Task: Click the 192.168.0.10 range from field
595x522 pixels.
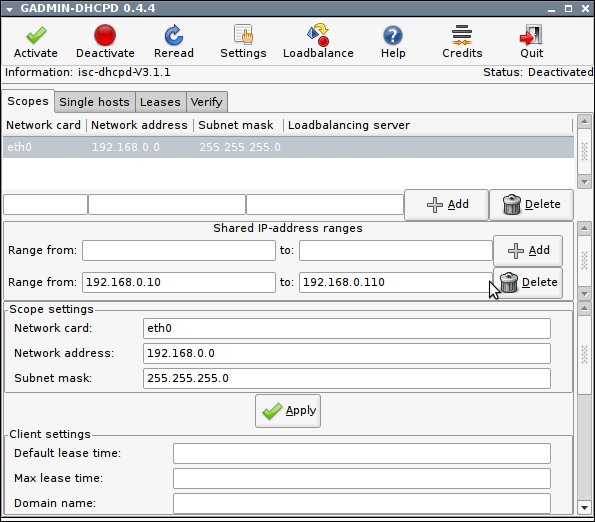Action: (x=179, y=282)
